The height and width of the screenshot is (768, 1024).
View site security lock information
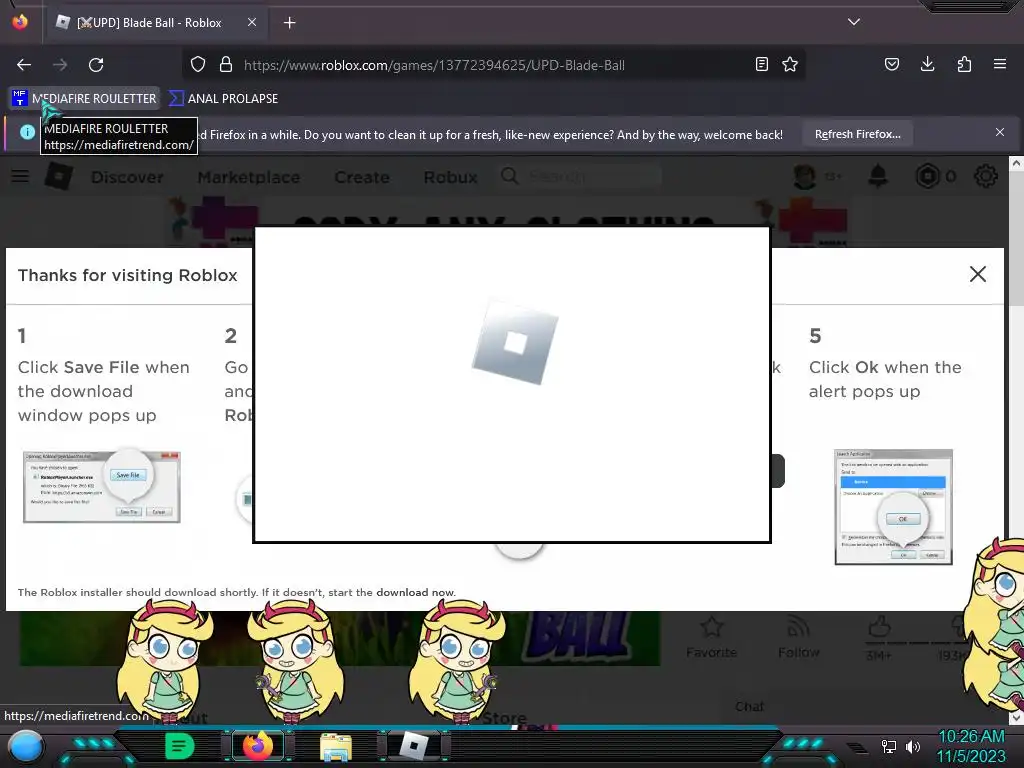(x=226, y=65)
